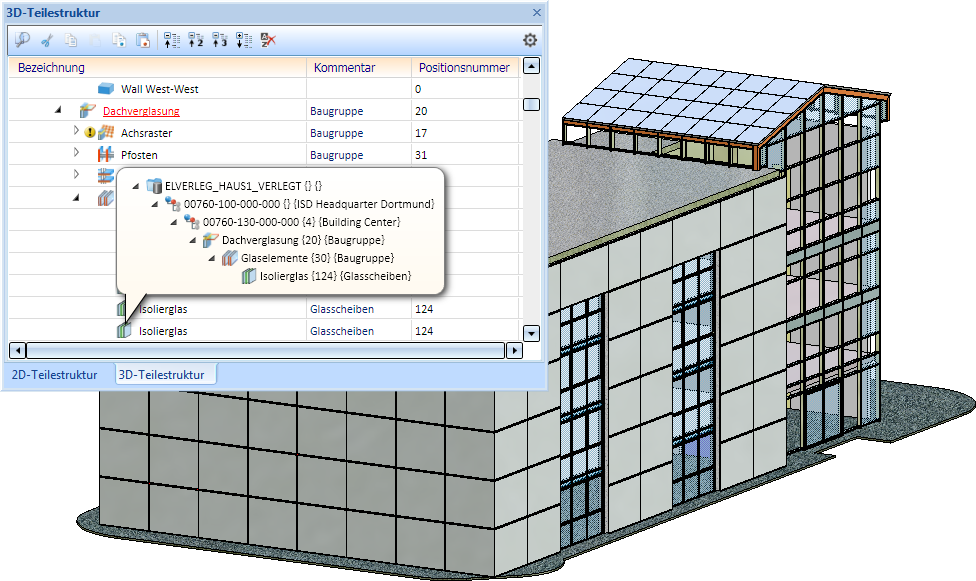Click the horizontal scrollbar right arrow
The image size is (976, 581).
pyautogui.click(x=514, y=351)
